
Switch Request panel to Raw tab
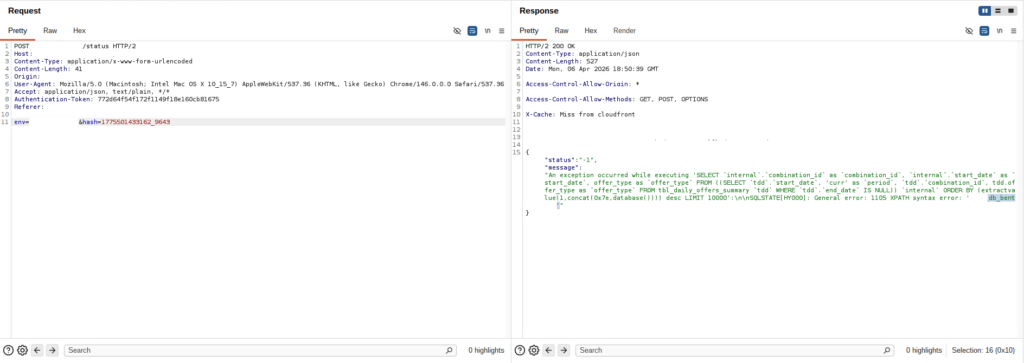click(x=50, y=31)
